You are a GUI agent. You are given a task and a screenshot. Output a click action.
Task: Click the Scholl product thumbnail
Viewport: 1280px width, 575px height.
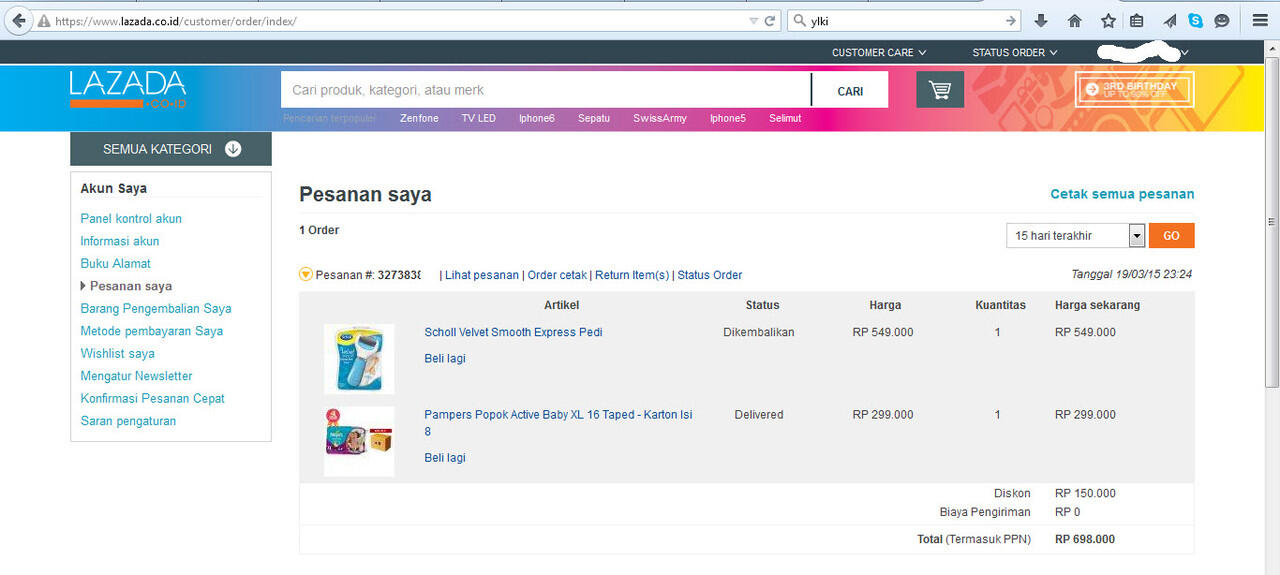(x=359, y=359)
